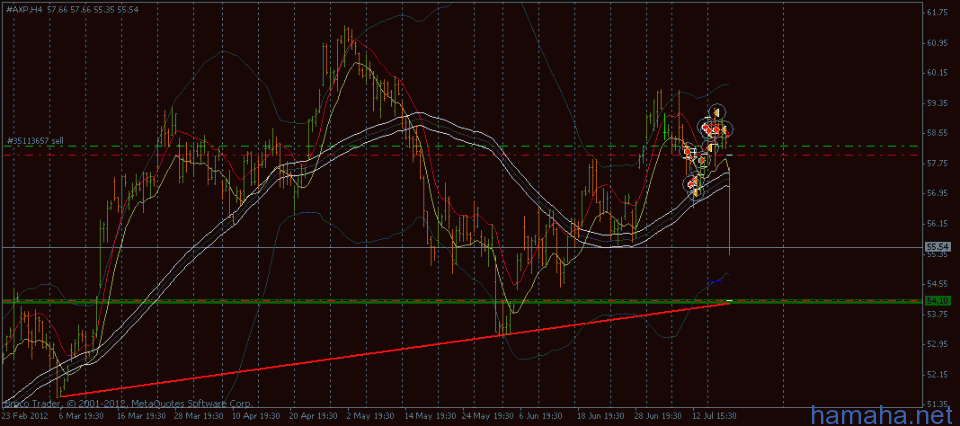Click the green 54.10 price level tag
960x426 pixels.
tap(937, 300)
